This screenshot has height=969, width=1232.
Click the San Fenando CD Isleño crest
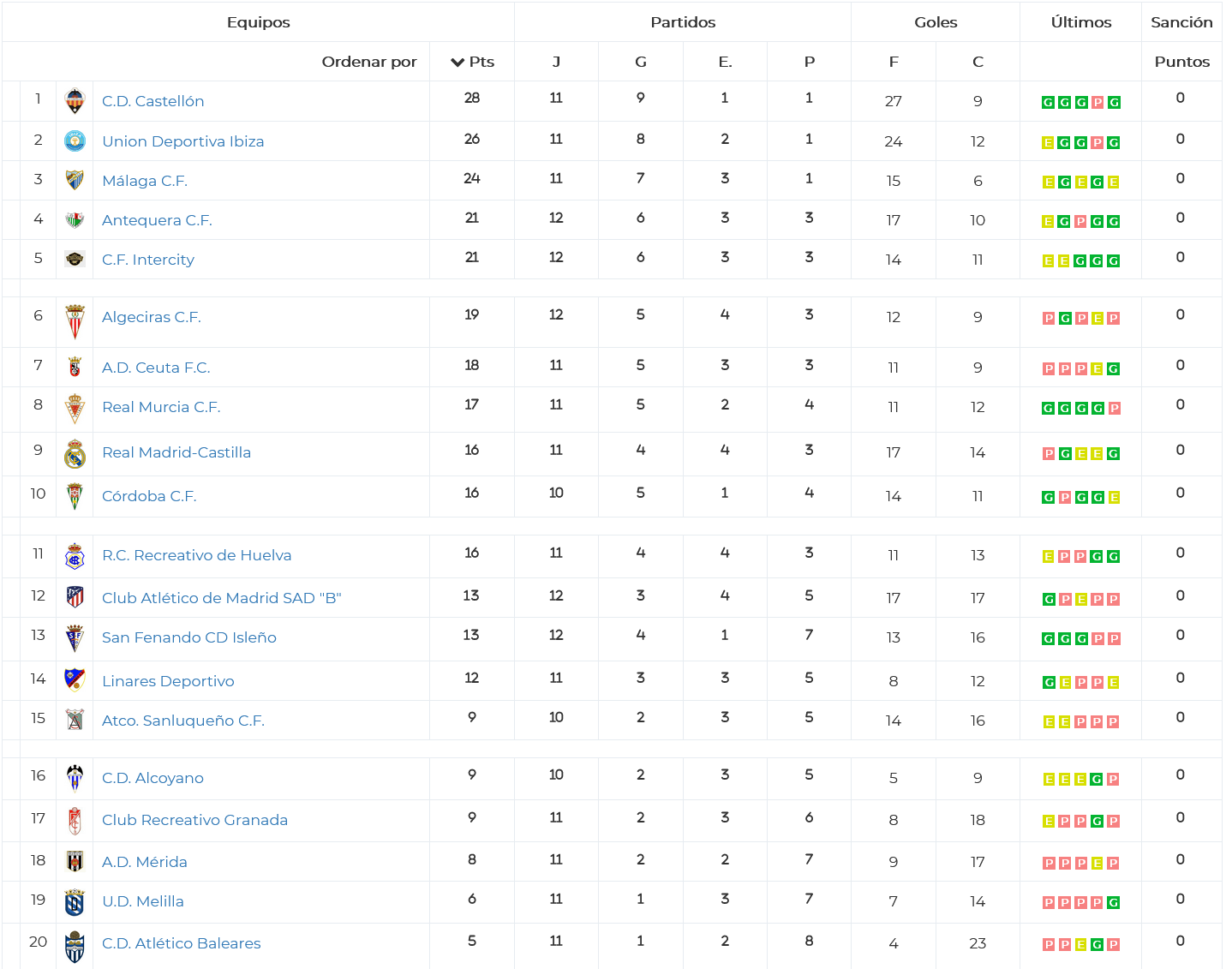[75, 638]
